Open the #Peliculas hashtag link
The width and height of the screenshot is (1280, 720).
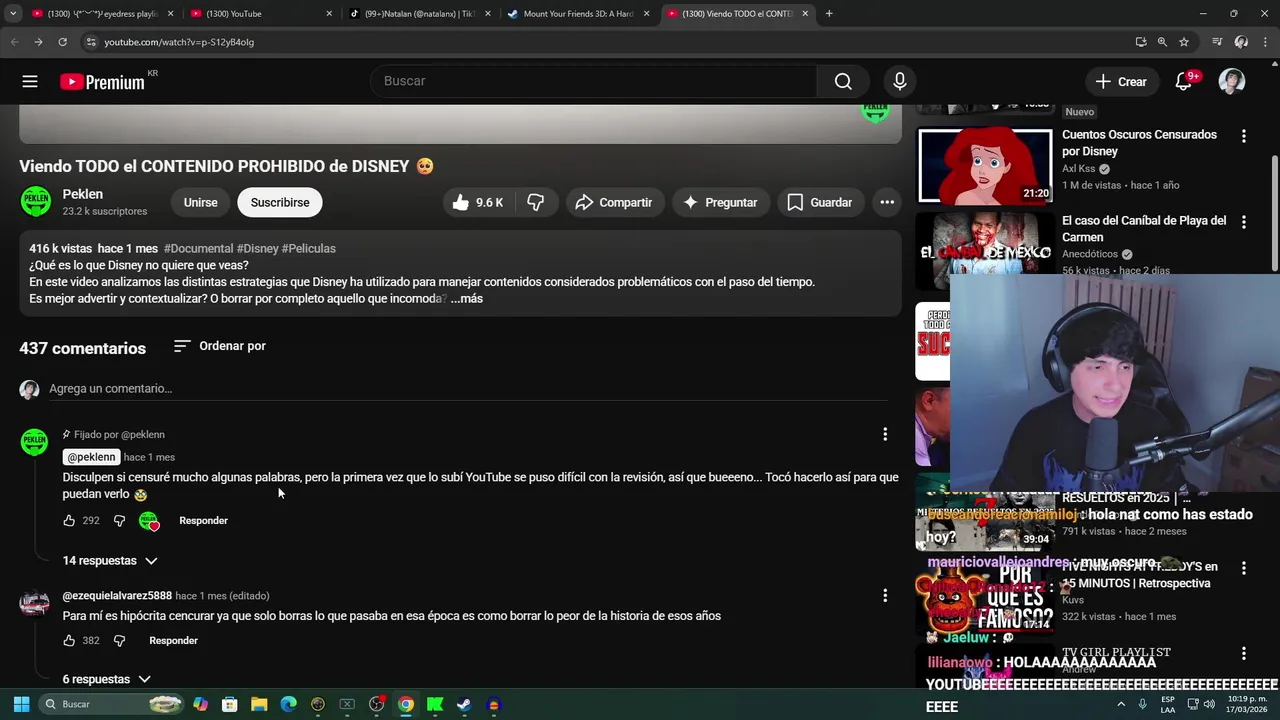[308, 248]
